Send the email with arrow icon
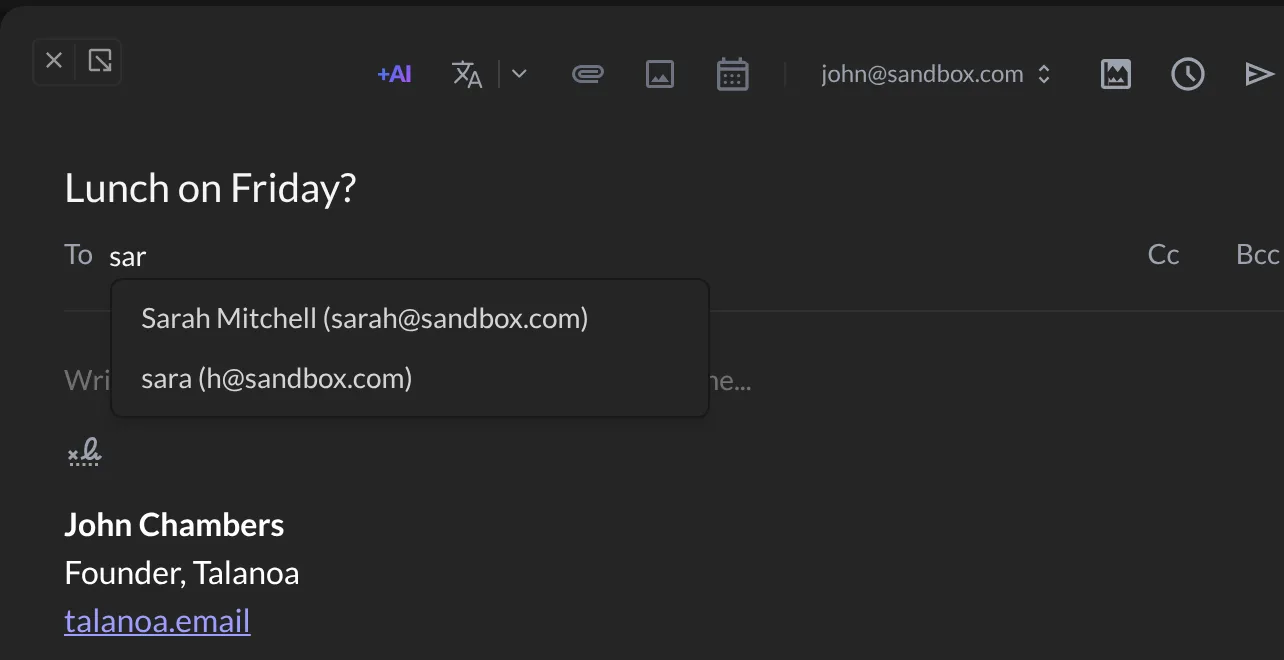The image size is (1284, 660). pyautogui.click(x=1259, y=74)
